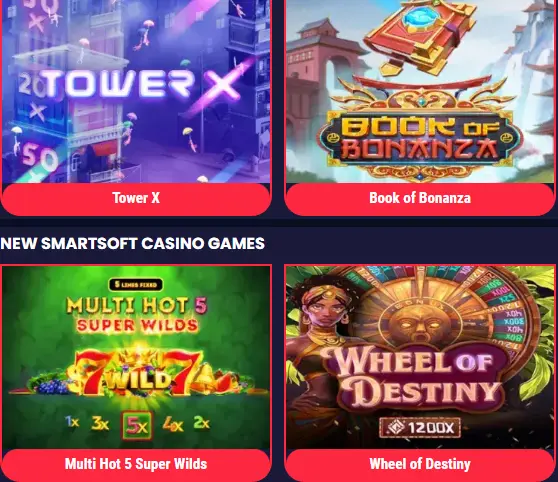558x482 pixels.
Task: Click the 5 Lines Fixed badge
Action: (x=136, y=285)
